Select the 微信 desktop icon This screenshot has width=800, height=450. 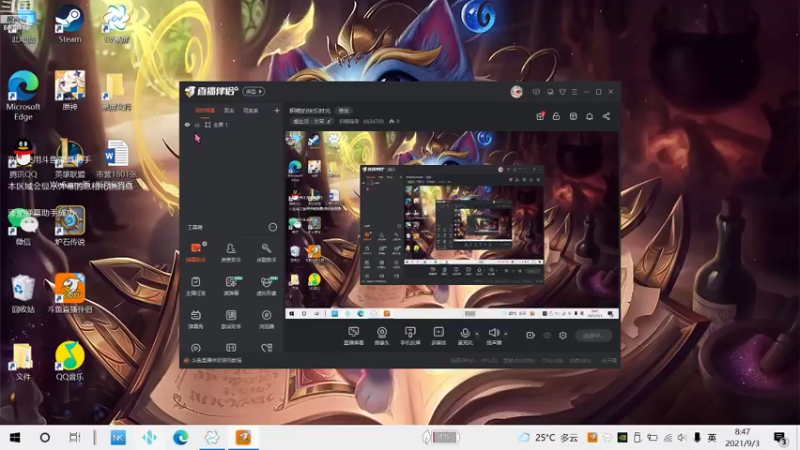pos(23,226)
